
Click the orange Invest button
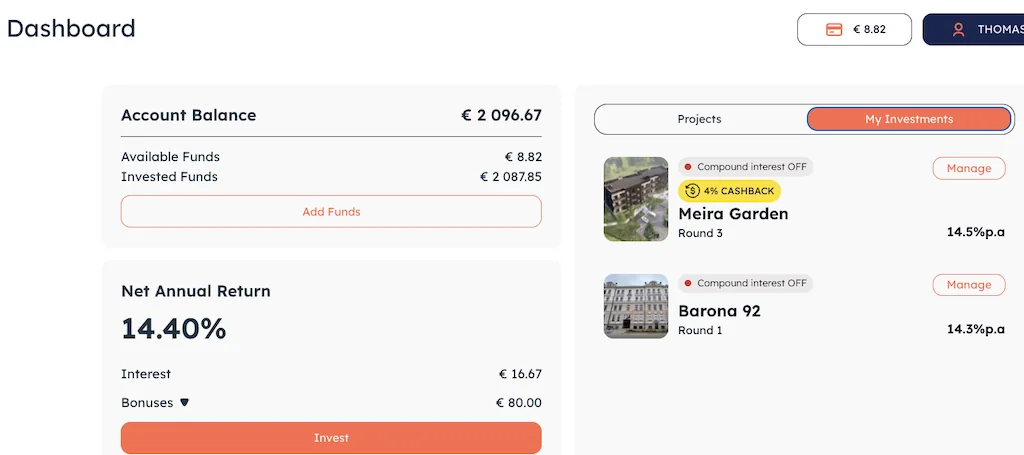click(x=331, y=438)
